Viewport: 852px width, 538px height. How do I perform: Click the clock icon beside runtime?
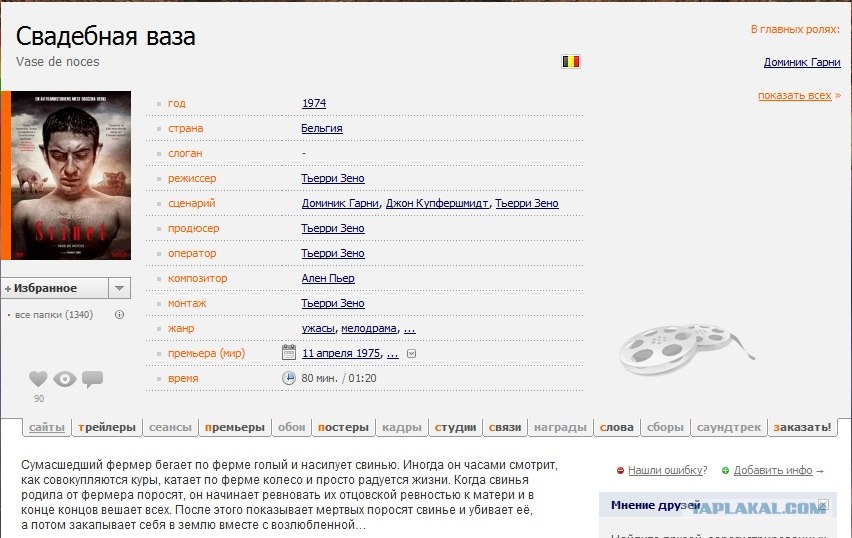click(289, 378)
